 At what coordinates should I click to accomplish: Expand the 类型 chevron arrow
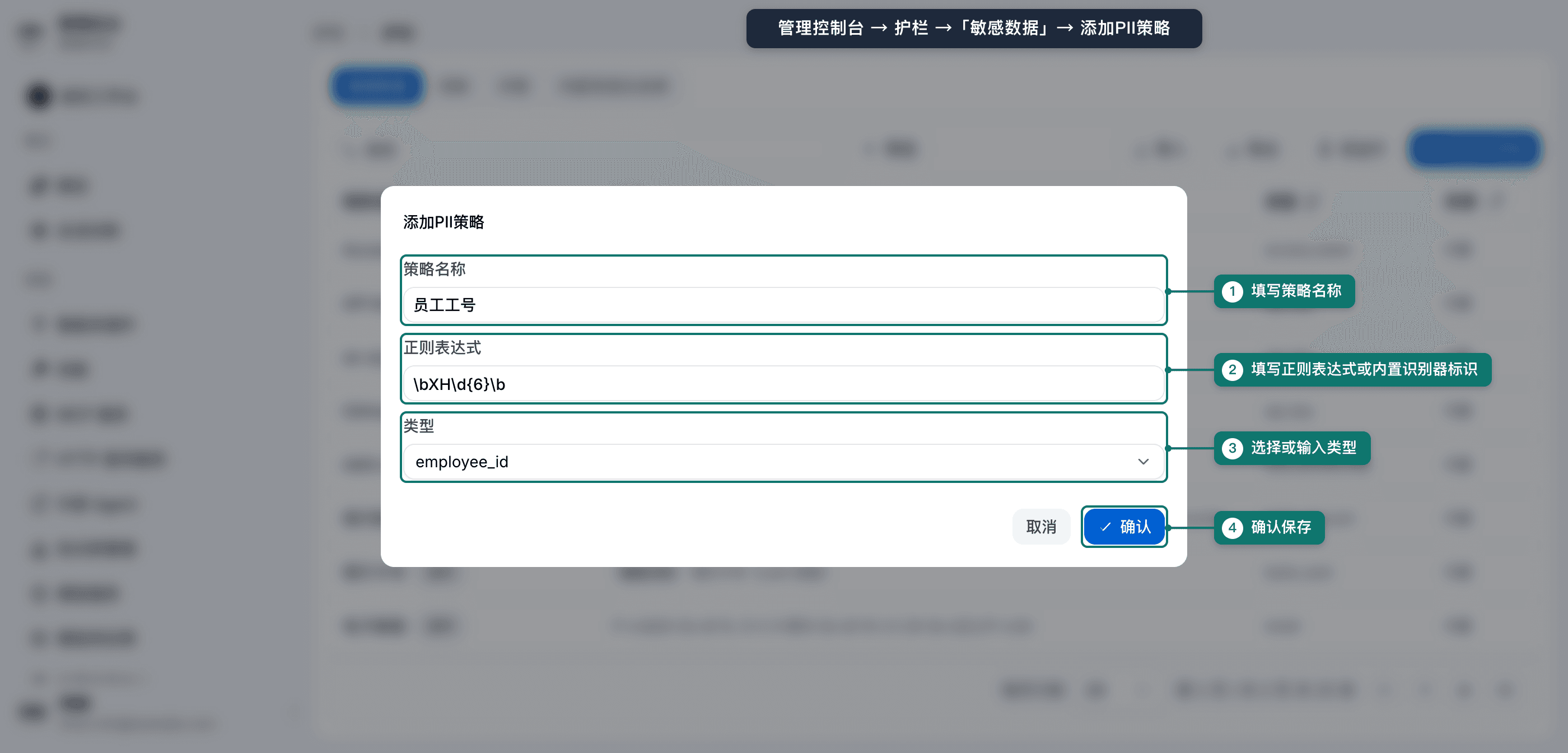click(1143, 462)
